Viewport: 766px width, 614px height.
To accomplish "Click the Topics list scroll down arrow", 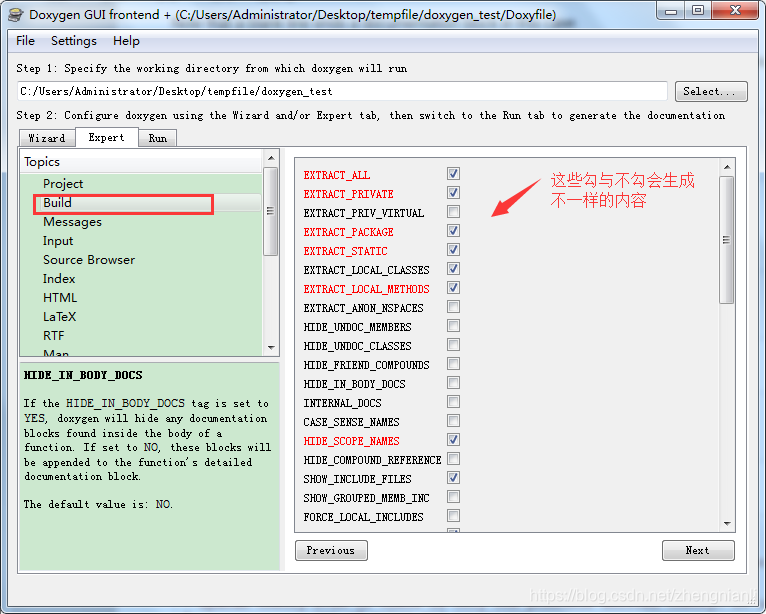I will 271,348.
